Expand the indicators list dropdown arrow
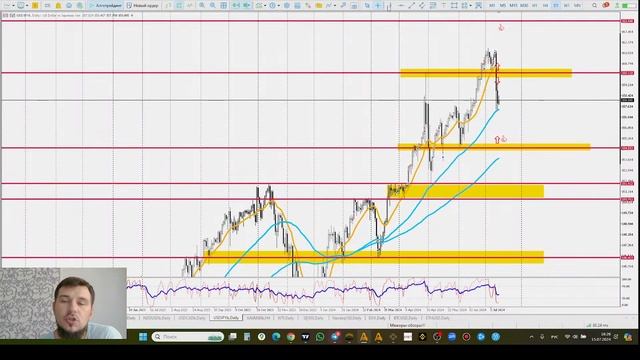This screenshot has width=640, height=360. 265,6
